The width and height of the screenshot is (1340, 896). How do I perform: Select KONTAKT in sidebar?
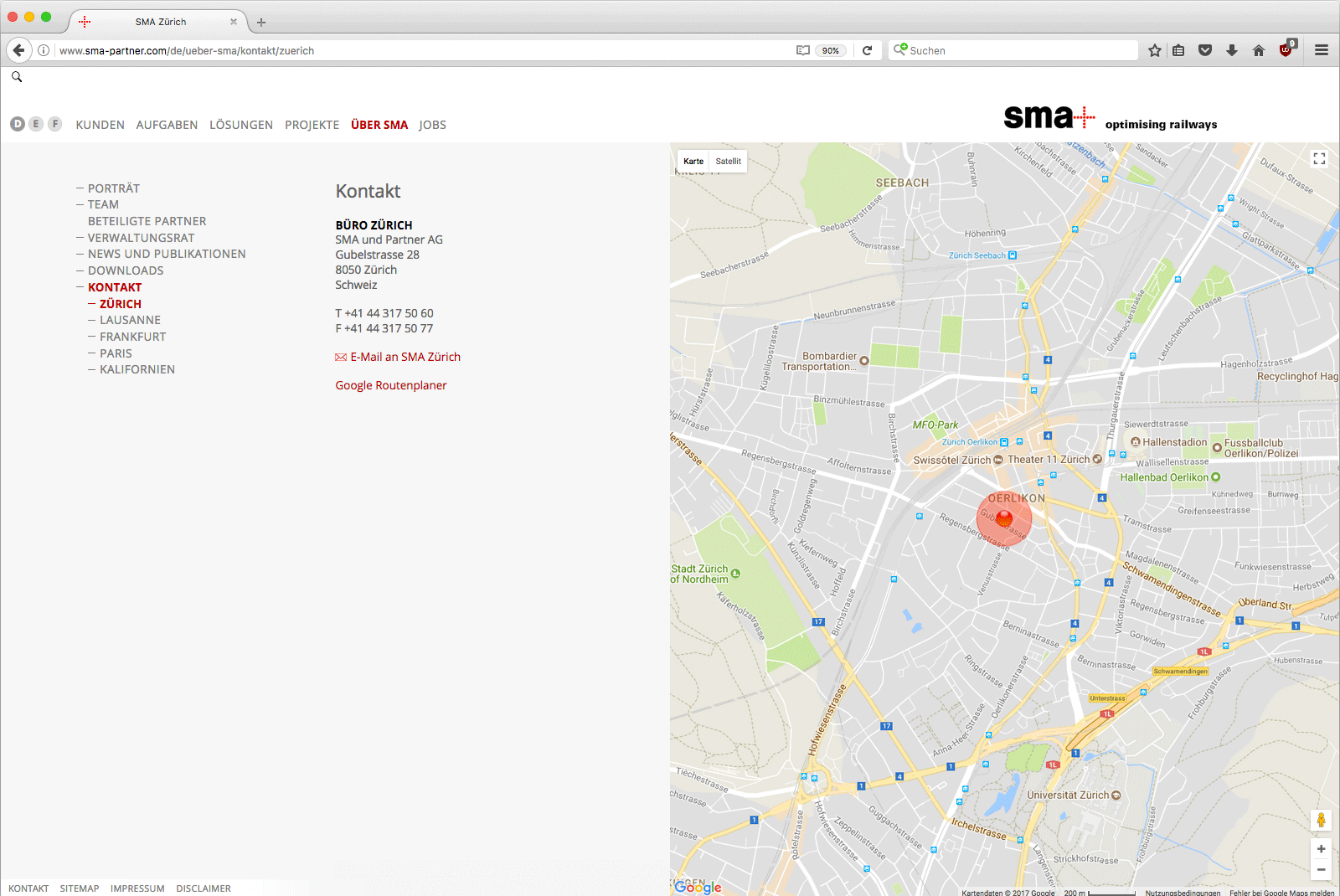tap(115, 287)
